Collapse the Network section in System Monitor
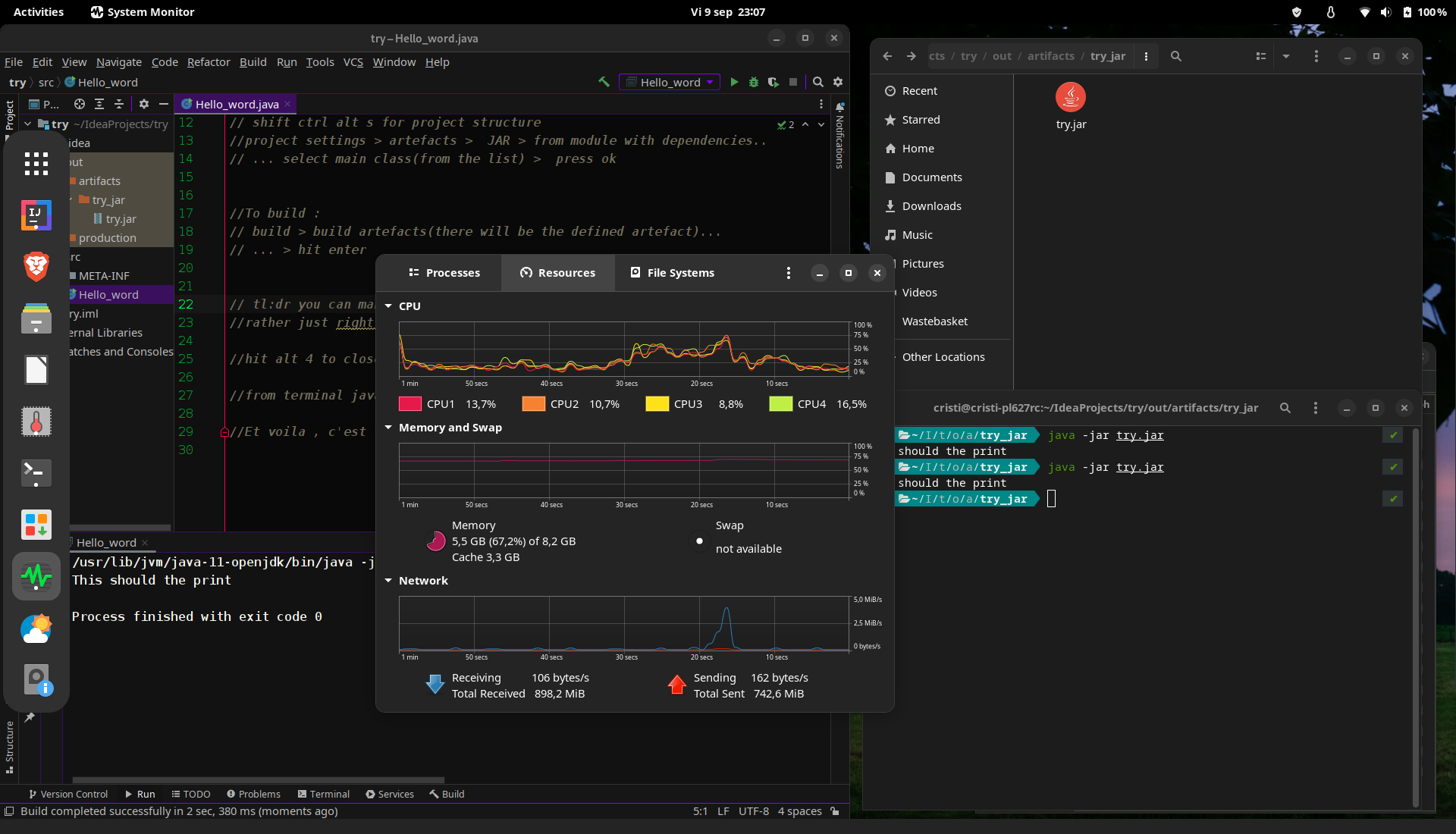The height and width of the screenshot is (834, 1456). pyautogui.click(x=388, y=581)
